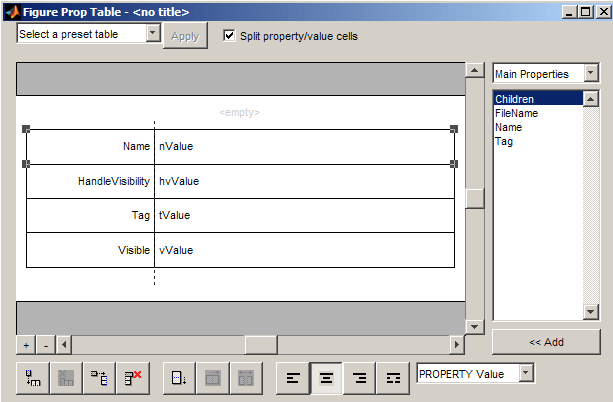Screen dimensions: 613x402
Task: Click the plus zoom button
Action: (x=26, y=345)
